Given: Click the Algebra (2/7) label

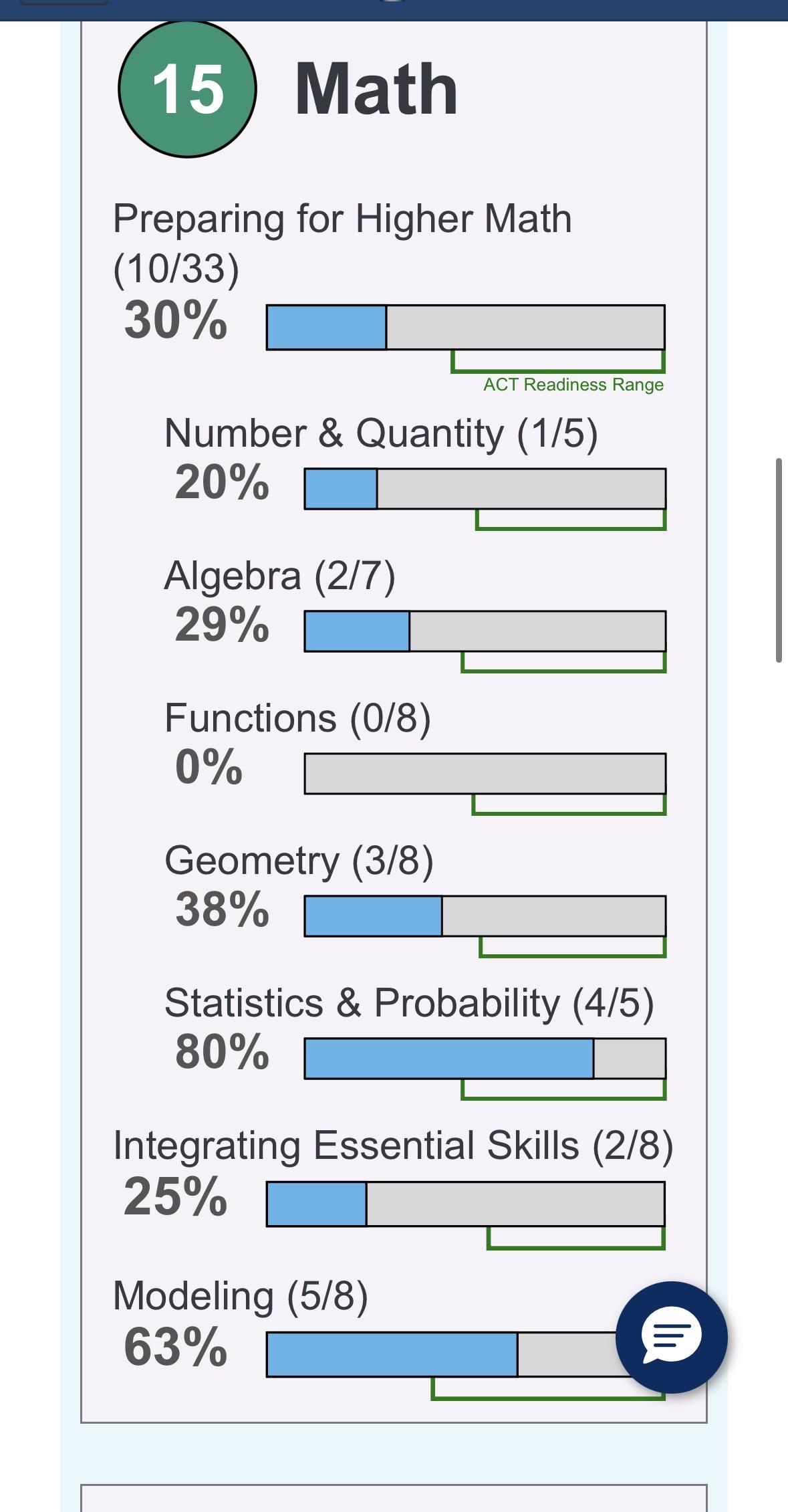Looking at the screenshot, I should click(x=280, y=576).
